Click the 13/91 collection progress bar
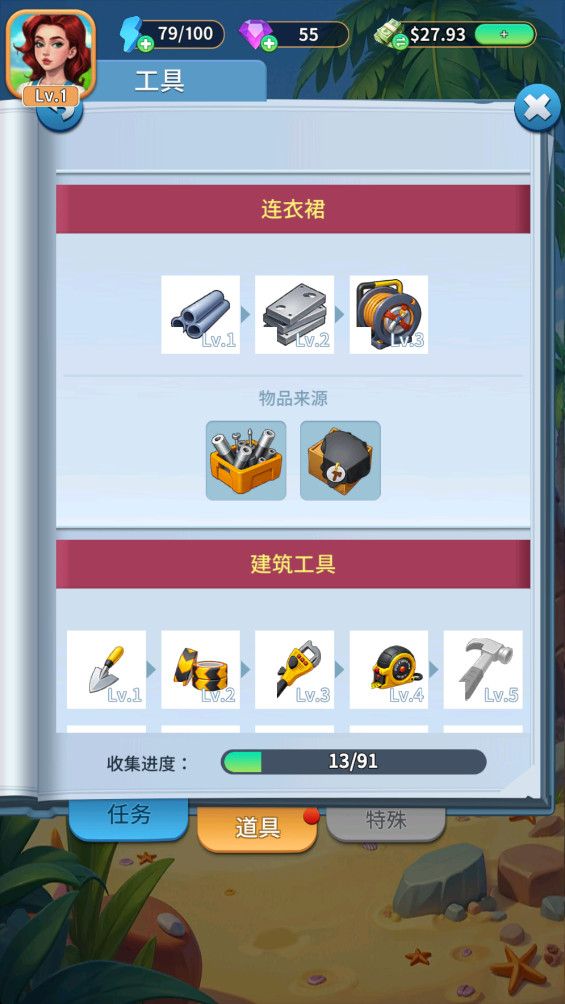Image resolution: width=565 pixels, height=1004 pixels. (354, 761)
